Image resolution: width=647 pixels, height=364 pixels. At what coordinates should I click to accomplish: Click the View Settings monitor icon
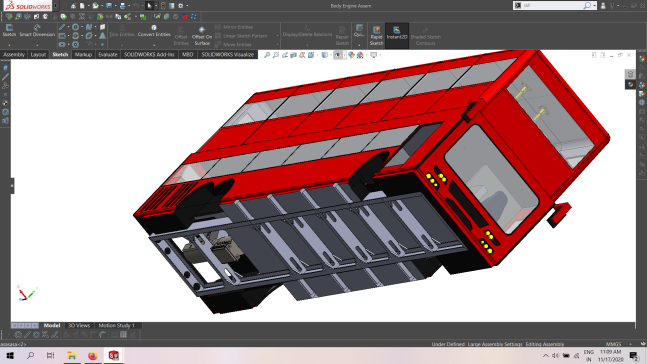373,55
